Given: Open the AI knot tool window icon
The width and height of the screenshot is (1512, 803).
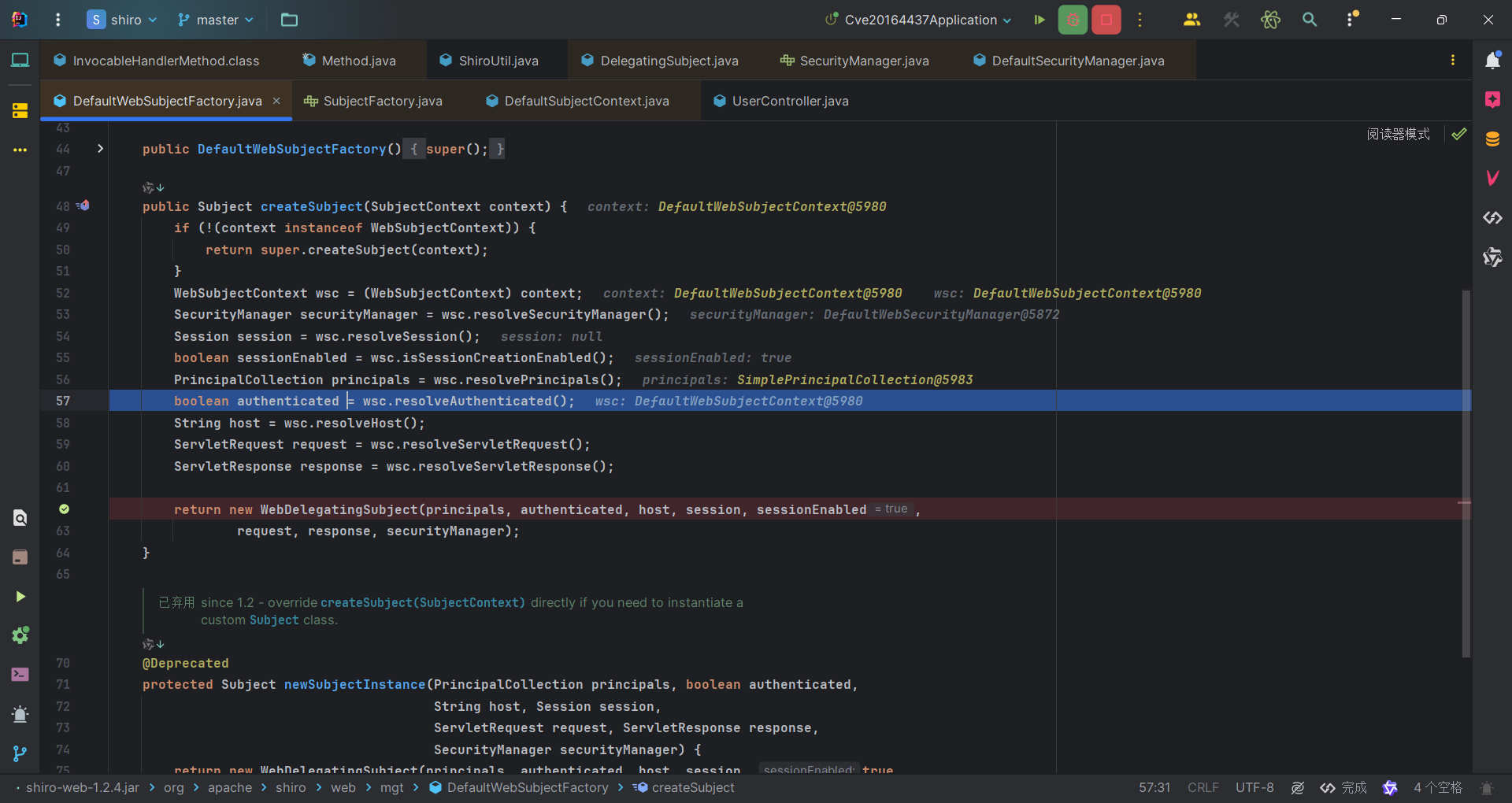Looking at the screenshot, I should pyautogui.click(x=1492, y=257).
